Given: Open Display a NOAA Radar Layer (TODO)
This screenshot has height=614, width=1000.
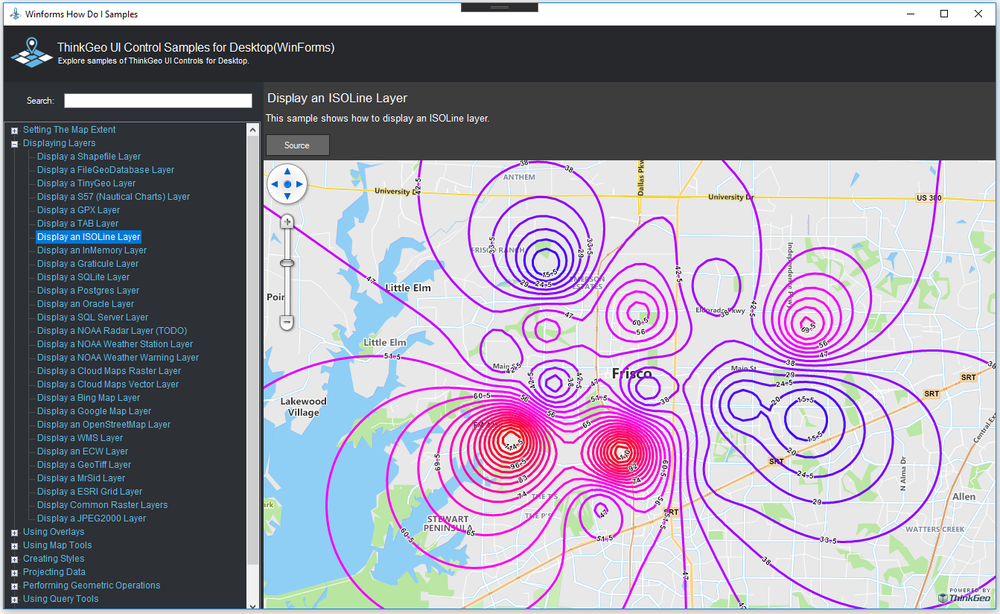Looking at the screenshot, I should (x=112, y=330).
